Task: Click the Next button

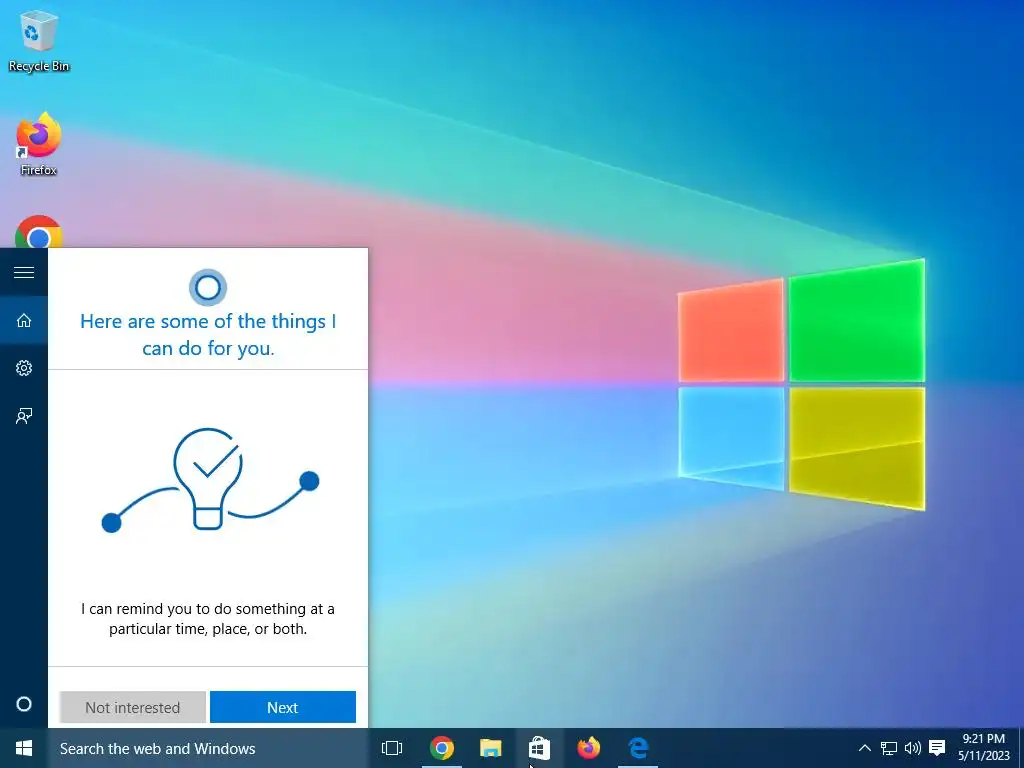Action: (x=283, y=707)
